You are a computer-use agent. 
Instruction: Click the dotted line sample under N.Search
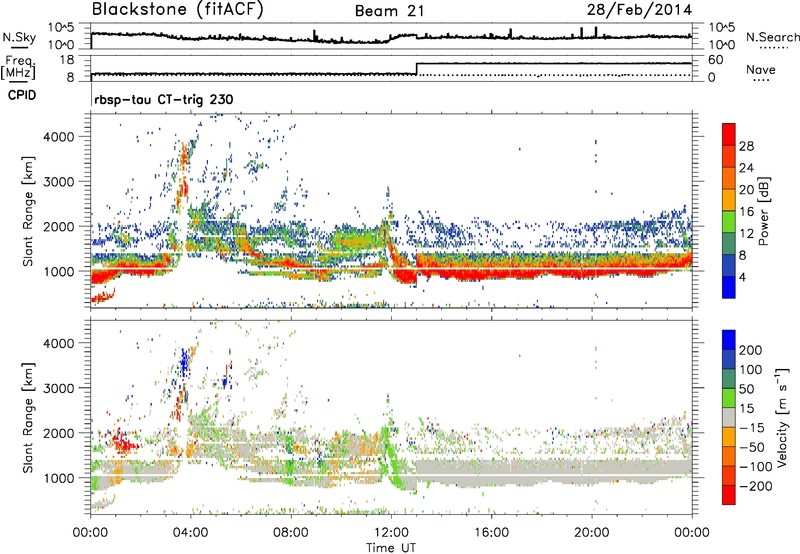point(773,47)
